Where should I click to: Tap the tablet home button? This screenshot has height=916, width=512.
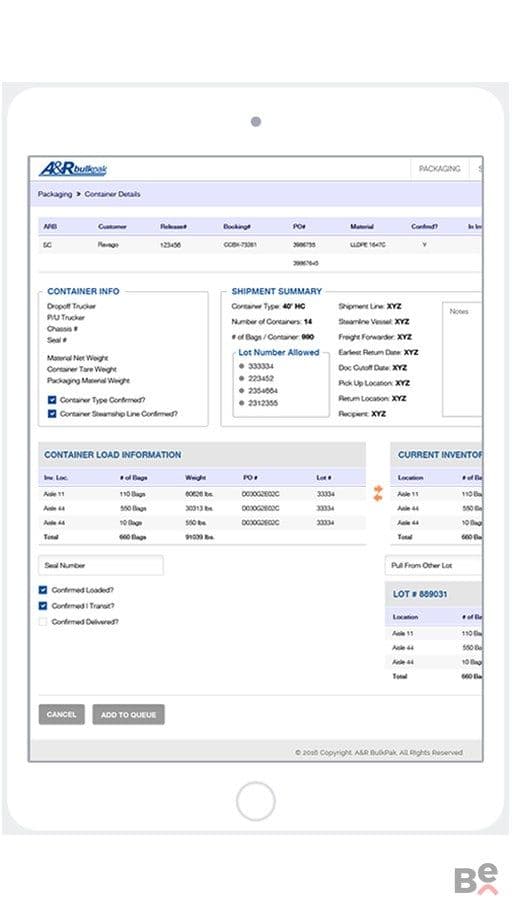point(255,802)
